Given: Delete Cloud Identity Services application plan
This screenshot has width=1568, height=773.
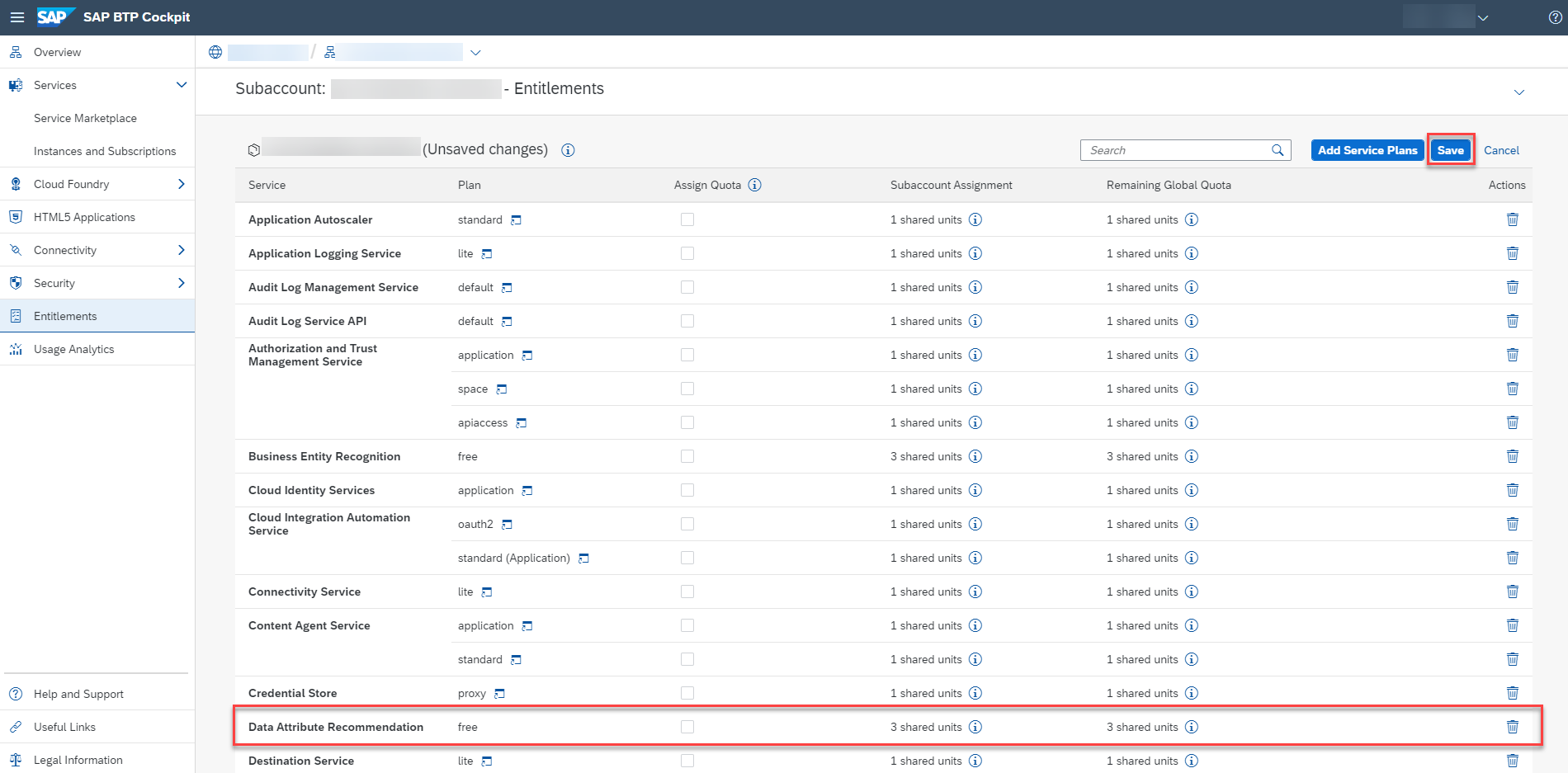Looking at the screenshot, I should click(1513, 490).
